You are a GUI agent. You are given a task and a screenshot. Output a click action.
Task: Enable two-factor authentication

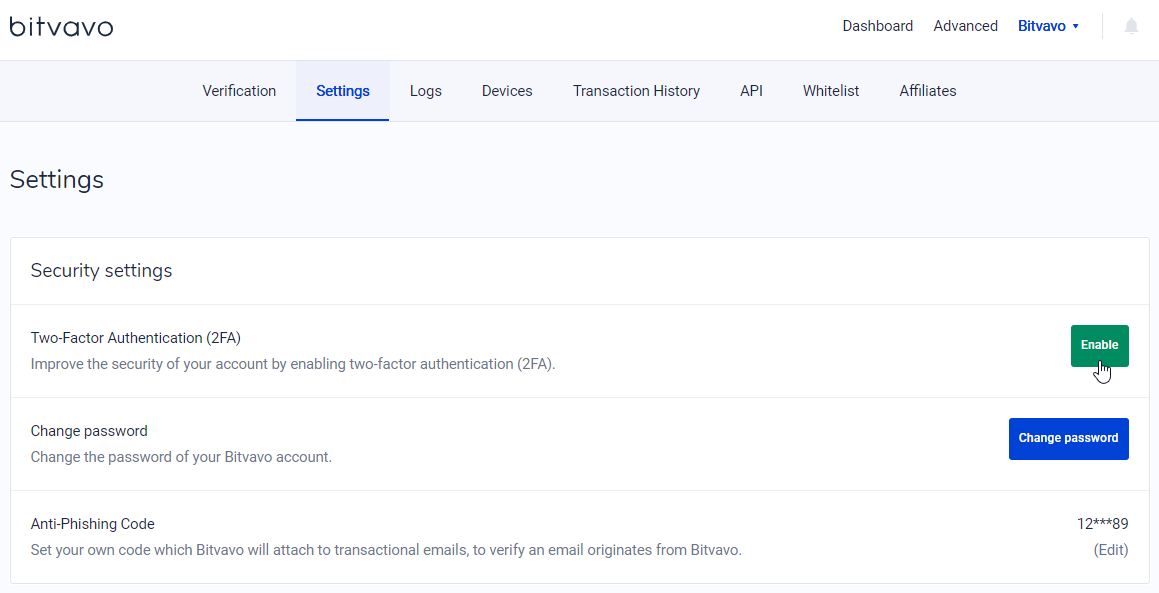(1099, 345)
